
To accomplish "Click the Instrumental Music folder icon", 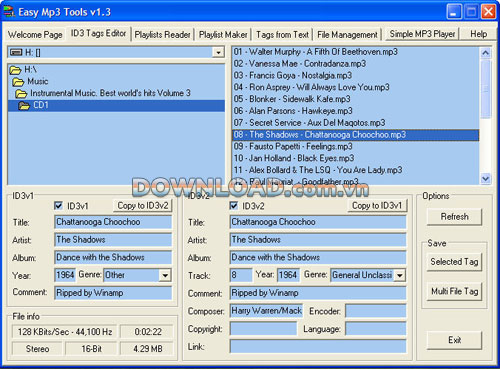I will 21,94.
